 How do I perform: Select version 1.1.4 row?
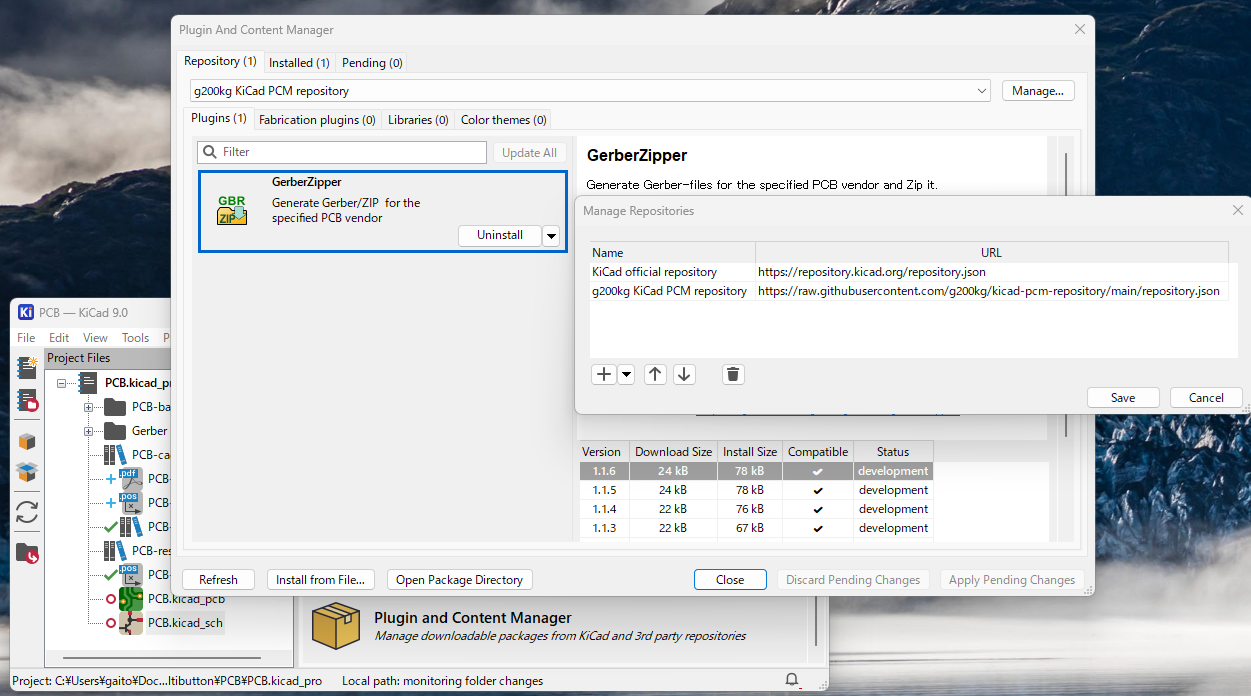click(x=756, y=509)
